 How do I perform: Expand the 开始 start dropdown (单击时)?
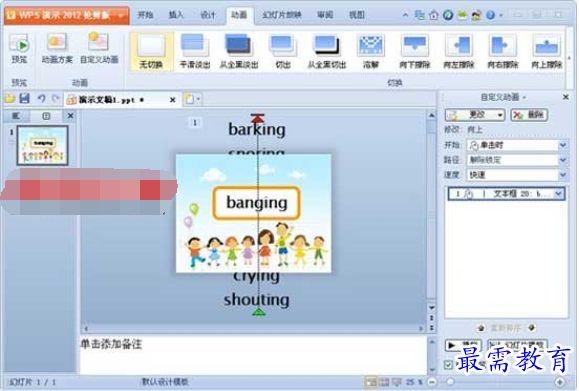[x=562, y=145]
